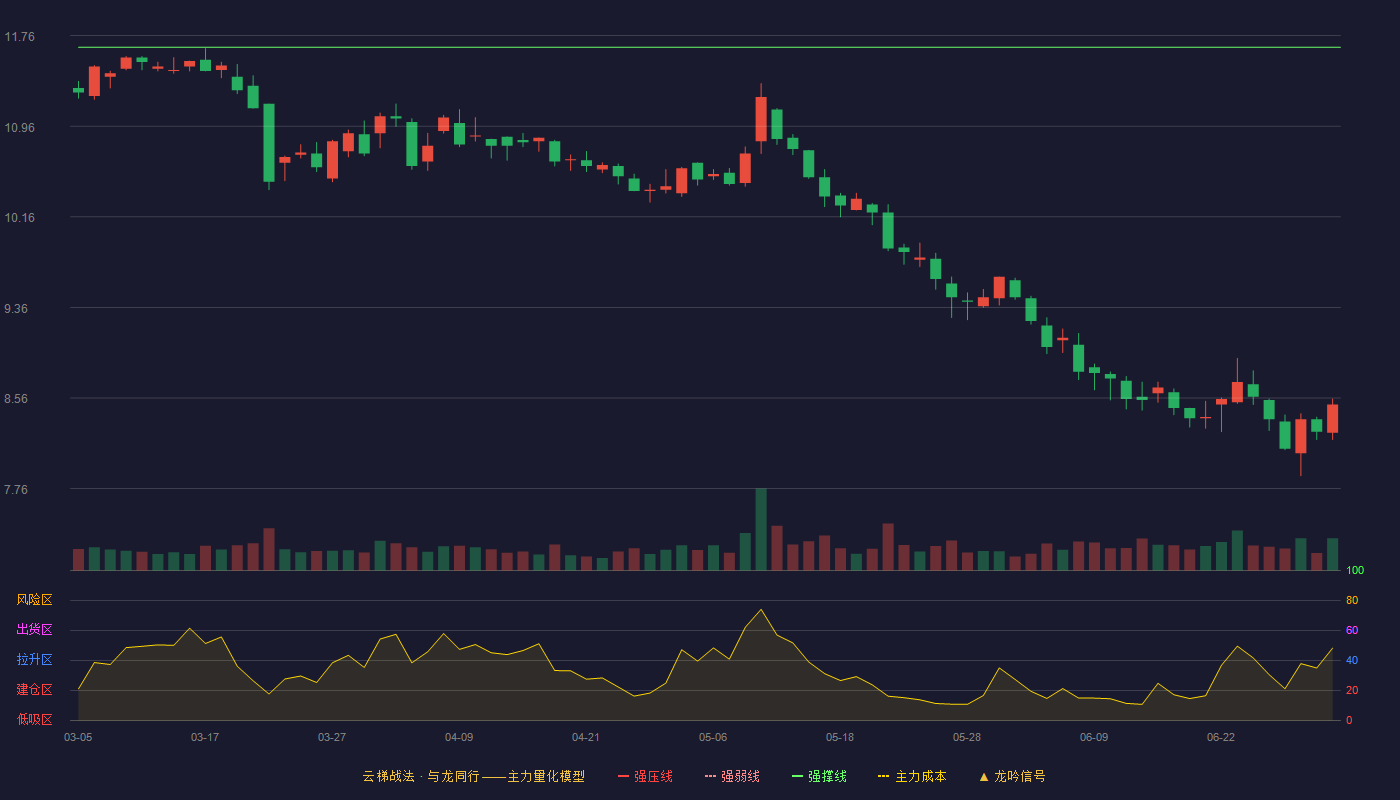Toggle the 主力成本 legend item
The width and height of the screenshot is (1400, 800).
(x=912, y=776)
